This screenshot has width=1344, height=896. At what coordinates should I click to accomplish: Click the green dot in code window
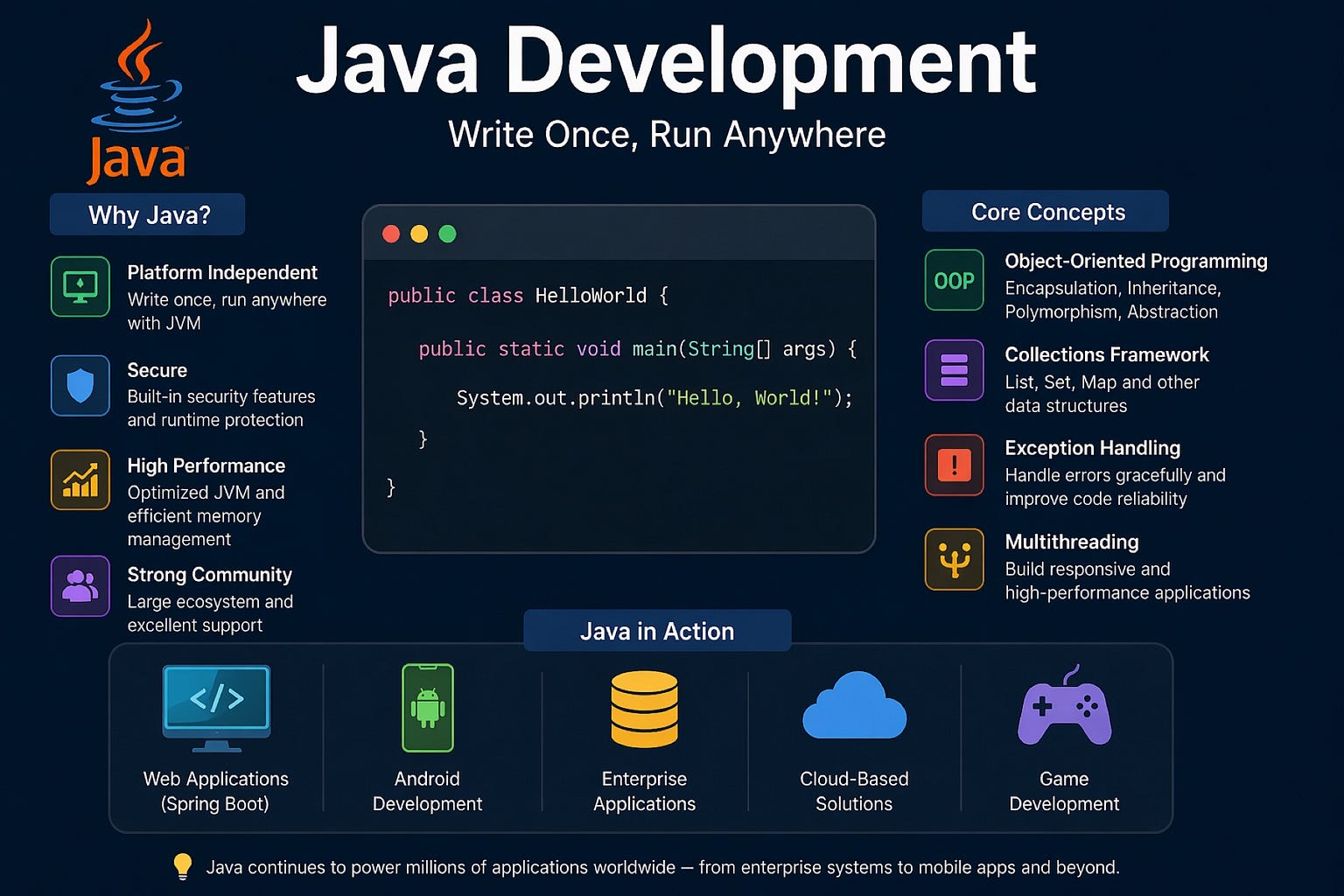pos(447,234)
